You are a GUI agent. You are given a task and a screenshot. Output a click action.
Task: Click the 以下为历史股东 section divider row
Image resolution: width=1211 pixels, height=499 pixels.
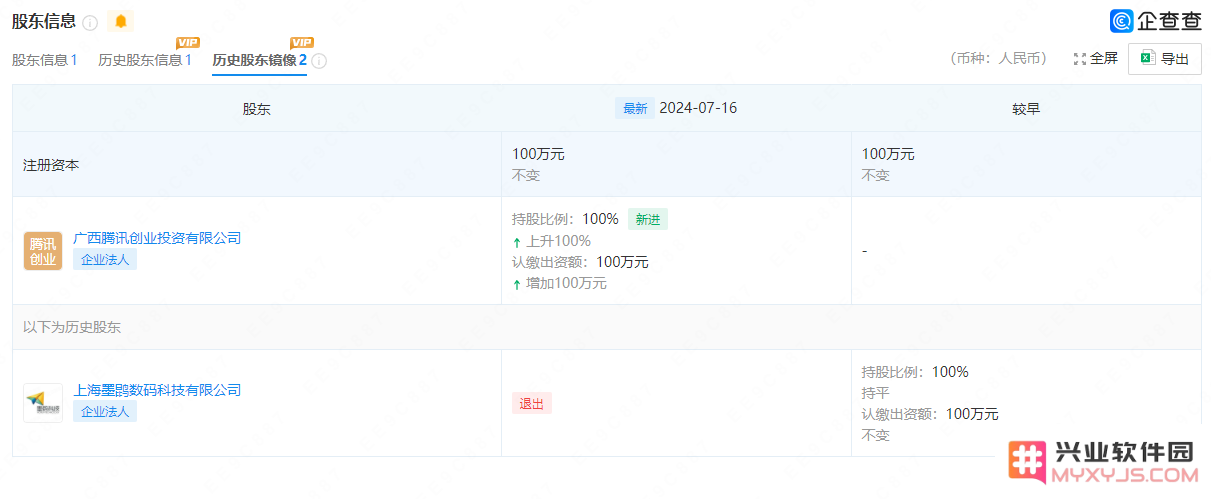tap(606, 327)
